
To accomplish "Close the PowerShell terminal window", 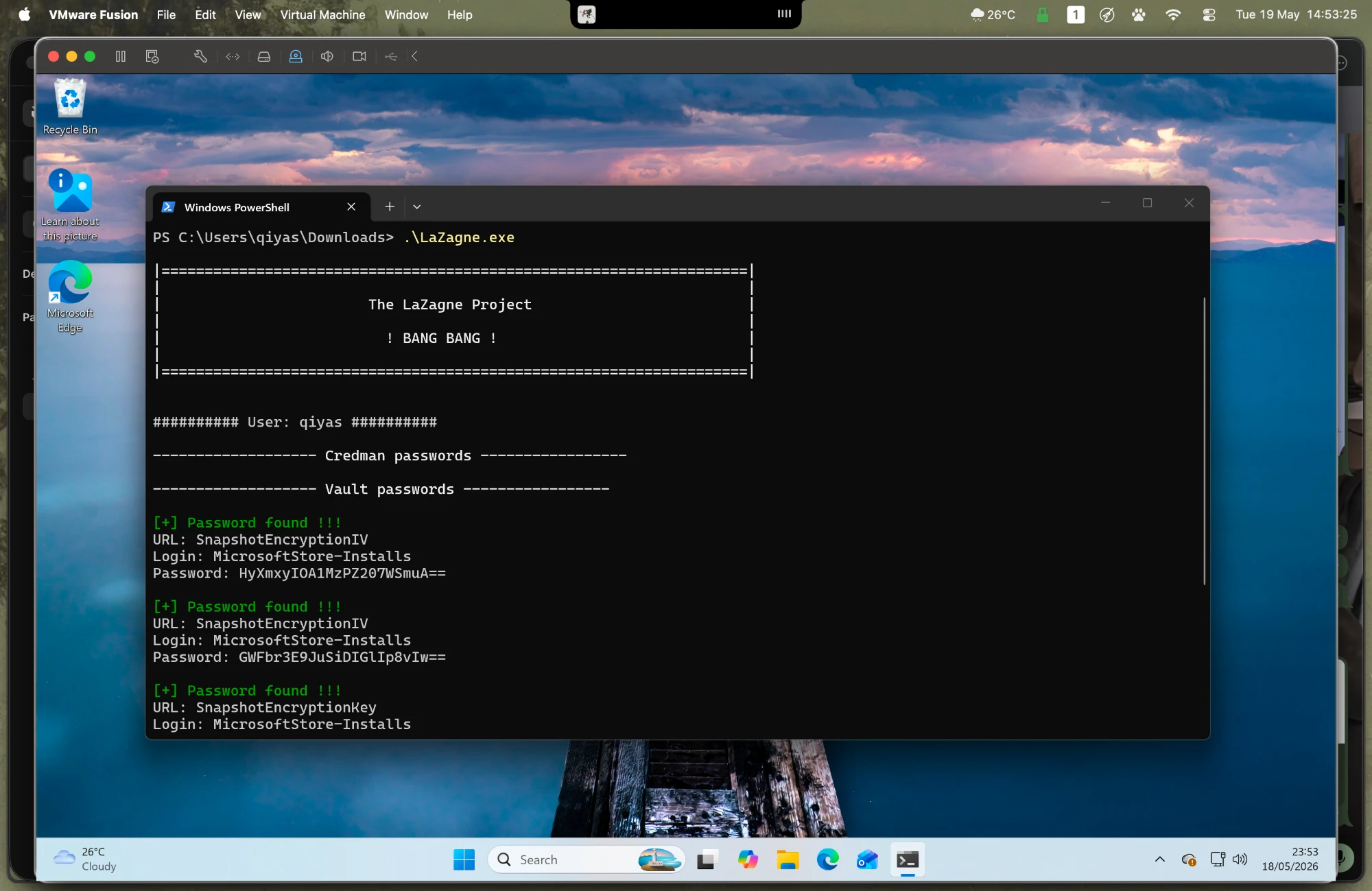I will coord(1189,203).
